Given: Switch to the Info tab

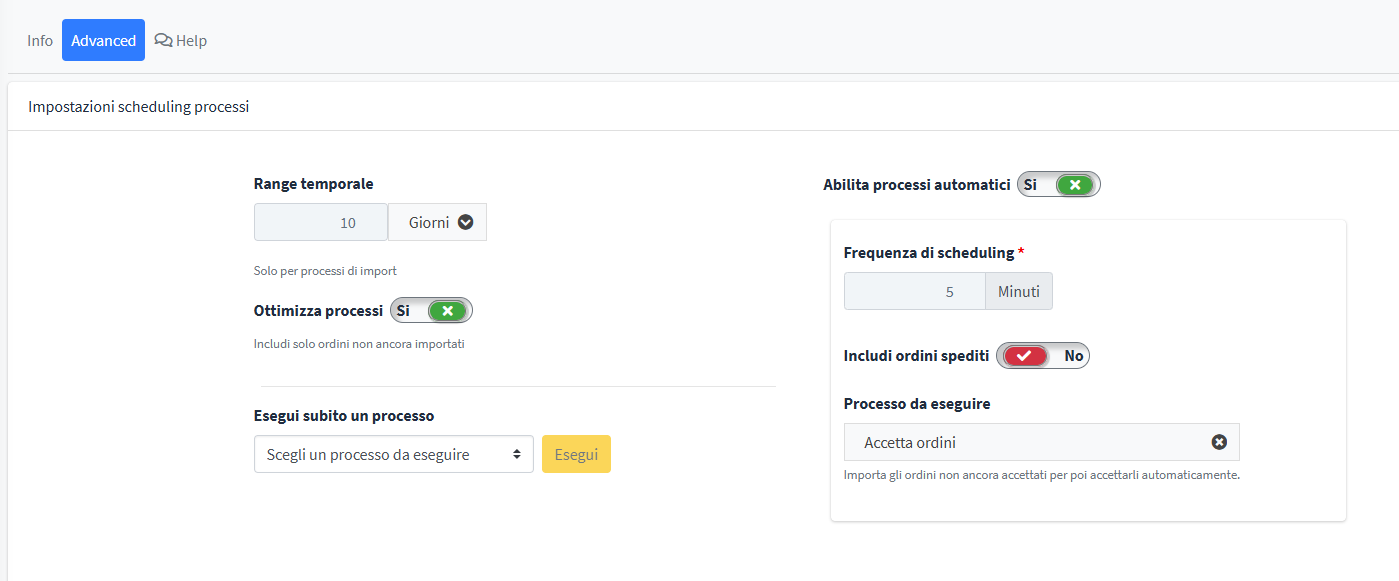Looking at the screenshot, I should [x=40, y=40].
